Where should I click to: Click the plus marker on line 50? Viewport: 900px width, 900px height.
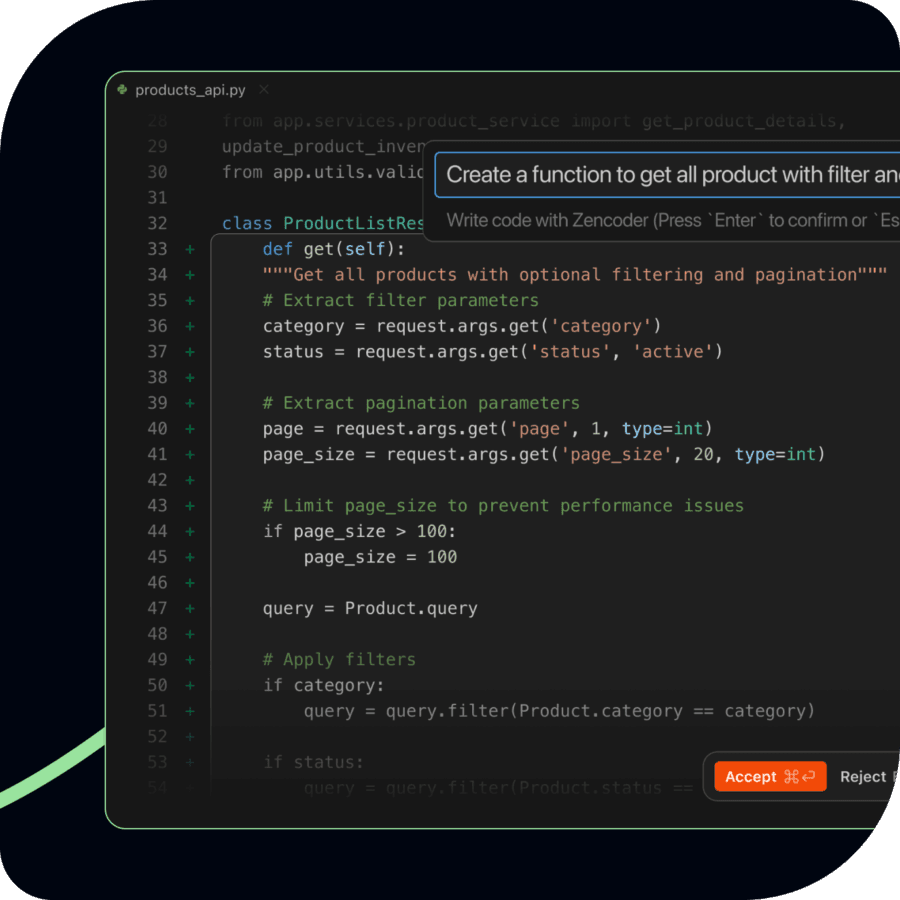pyautogui.click(x=190, y=685)
